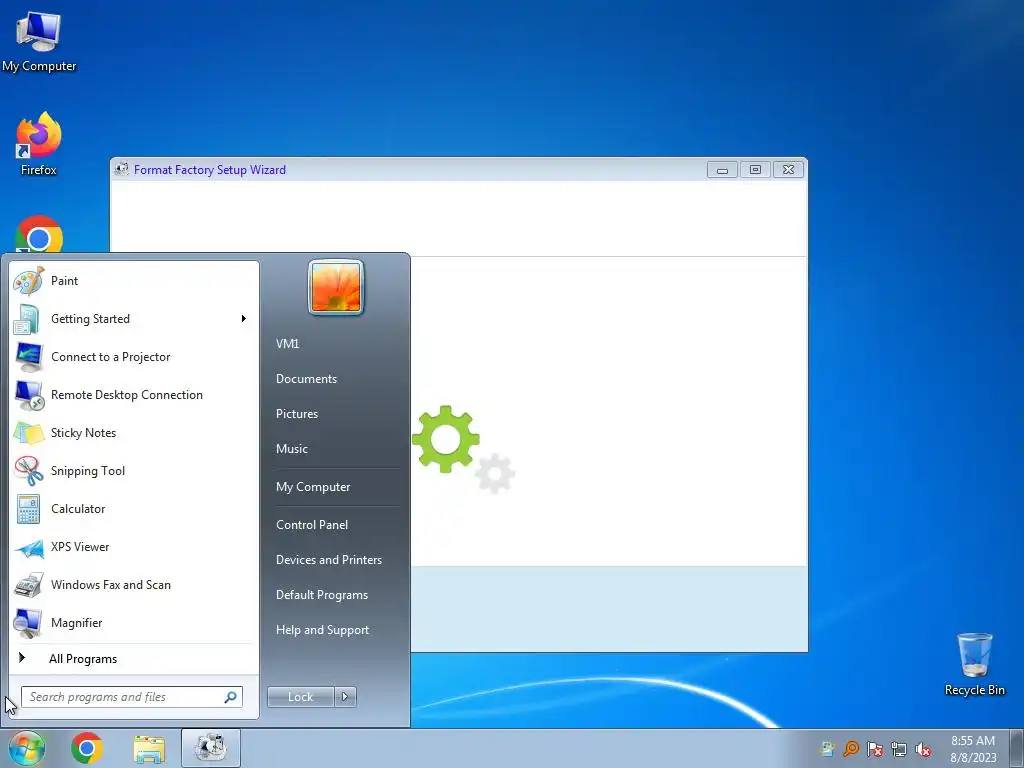Minimize the Format Factory Setup Wizard
Viewport: 1024px width, 768px height.
pyautogui.click(x=722, y=170)
